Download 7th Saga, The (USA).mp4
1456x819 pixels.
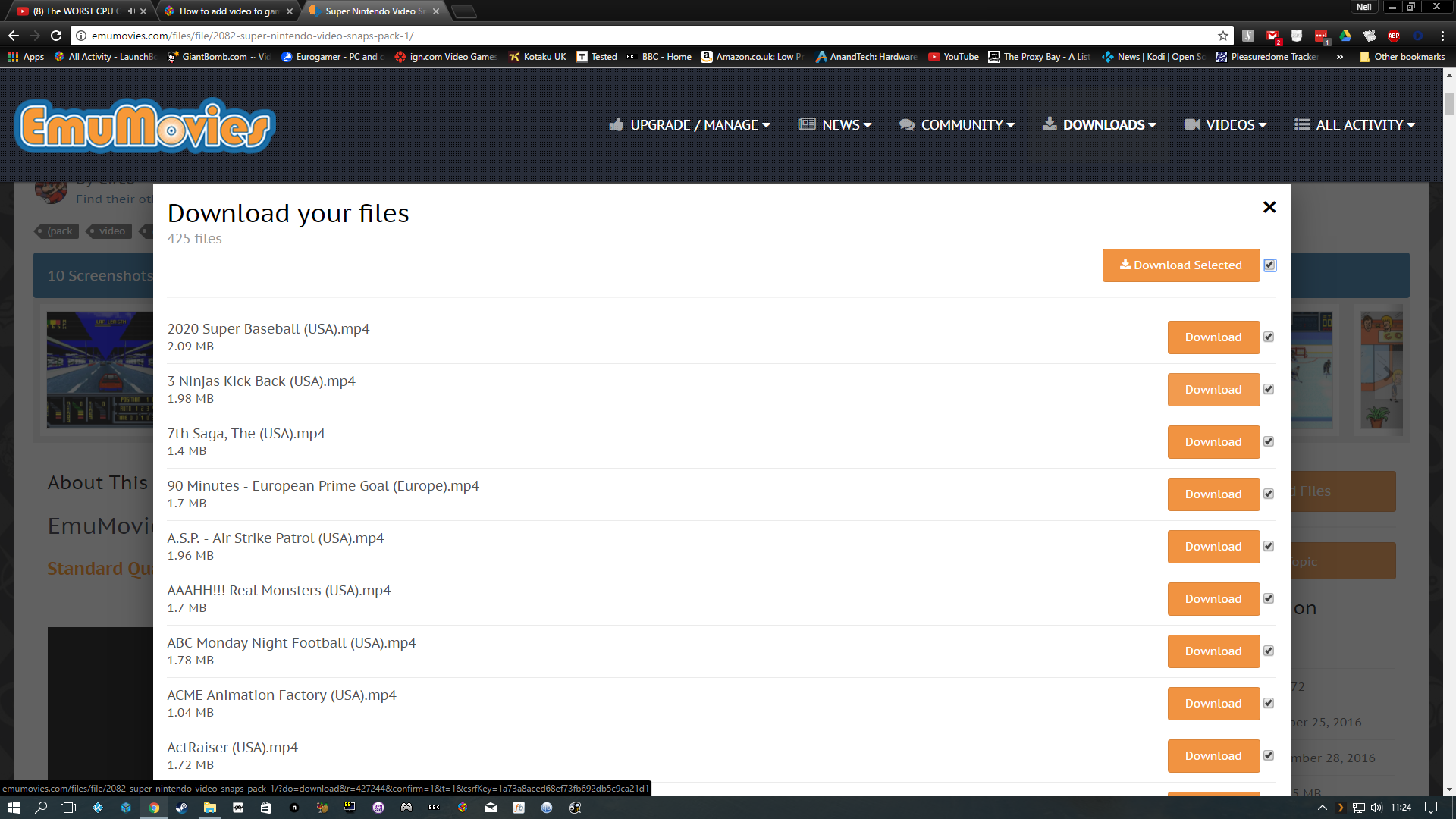(1213, 442)
